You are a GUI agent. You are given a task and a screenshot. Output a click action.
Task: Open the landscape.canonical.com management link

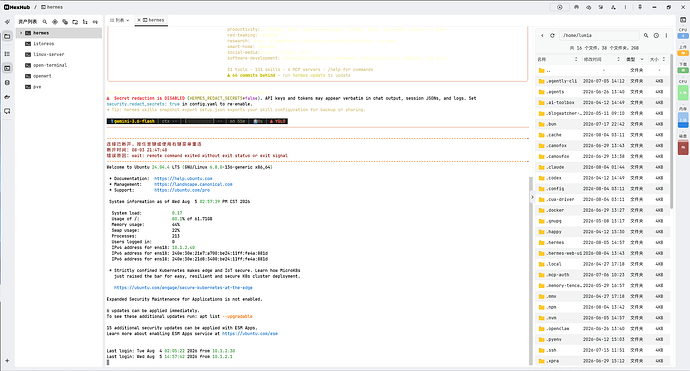pyautogui.click(x=193, y=184)
